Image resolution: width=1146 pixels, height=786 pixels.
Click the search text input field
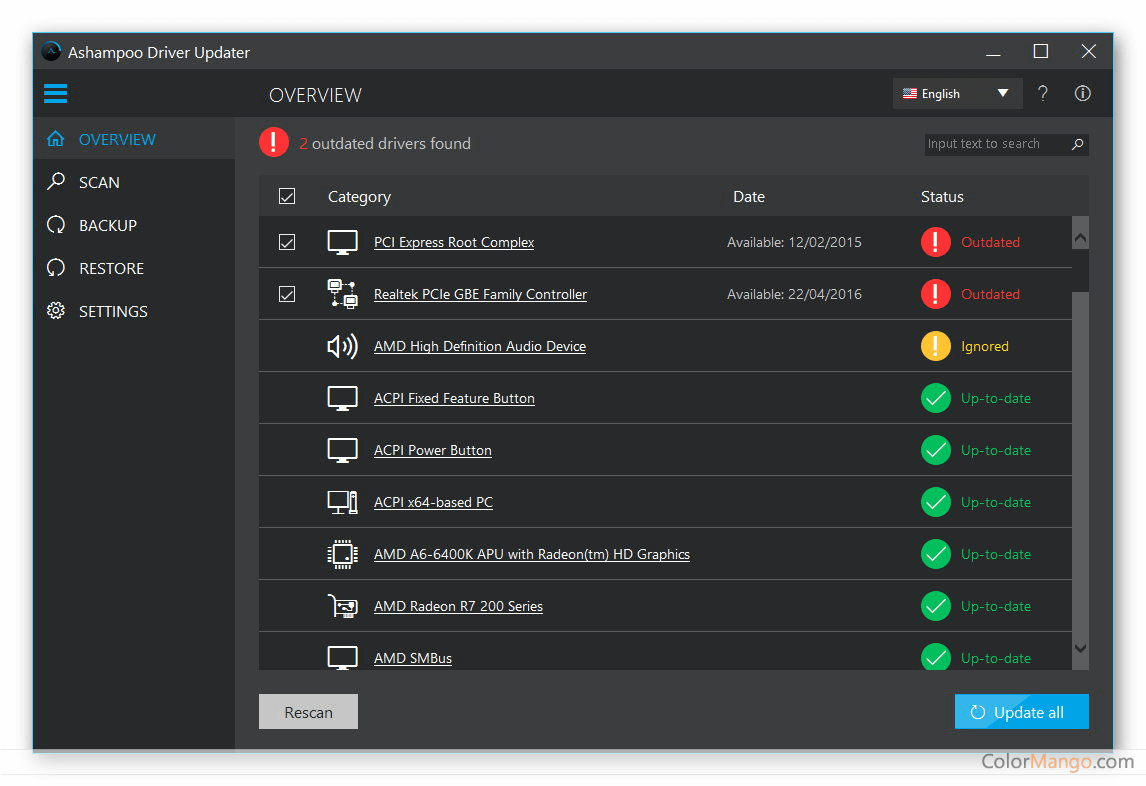pyautogui.click(x=995, y=144)
